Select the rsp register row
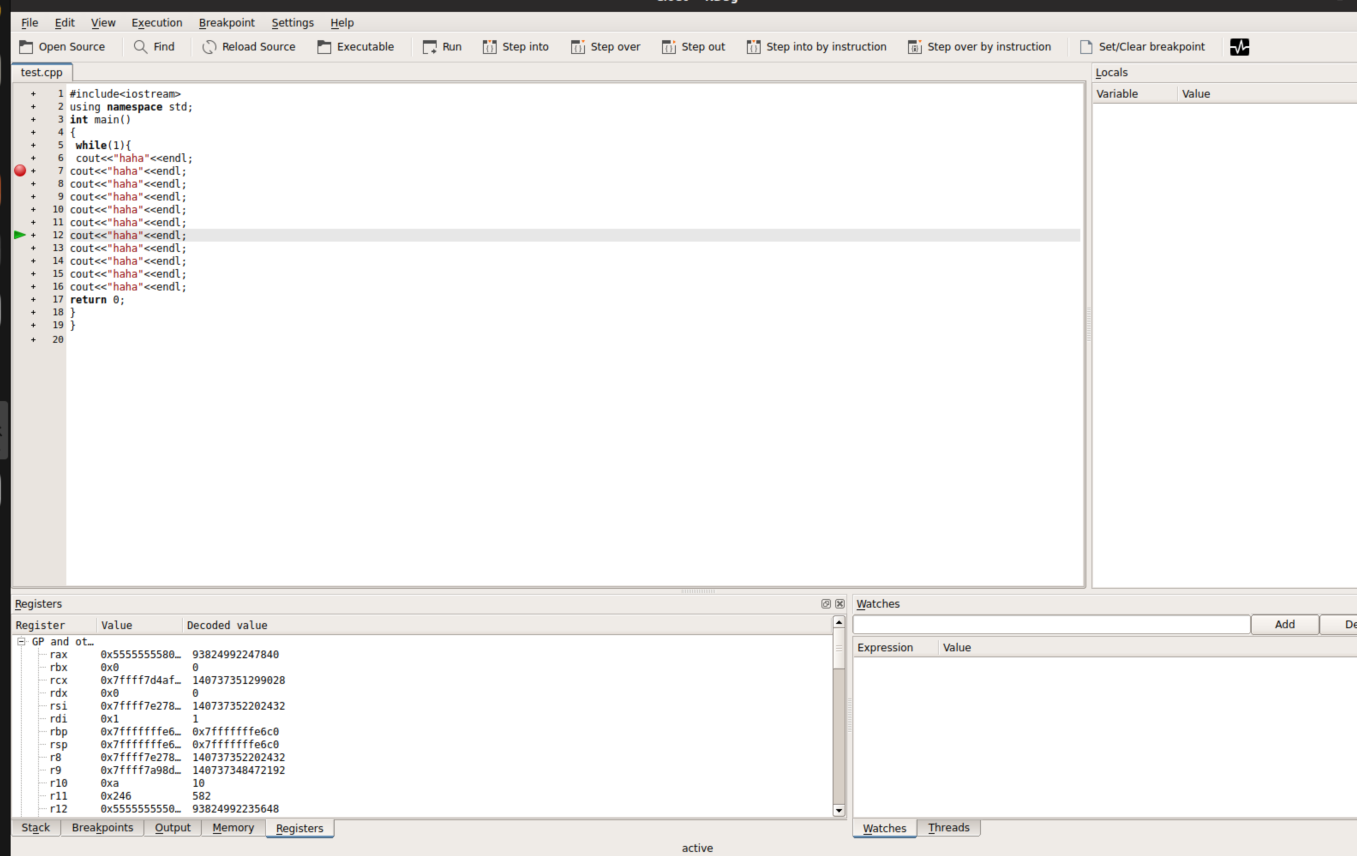 (422, 745)
